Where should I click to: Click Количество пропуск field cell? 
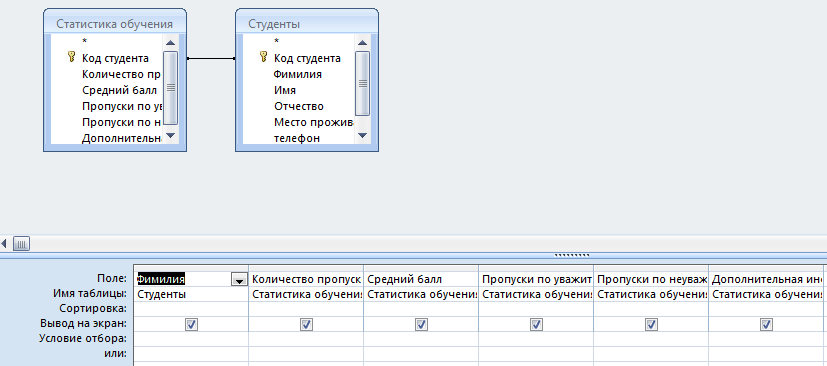pos(306,279)
